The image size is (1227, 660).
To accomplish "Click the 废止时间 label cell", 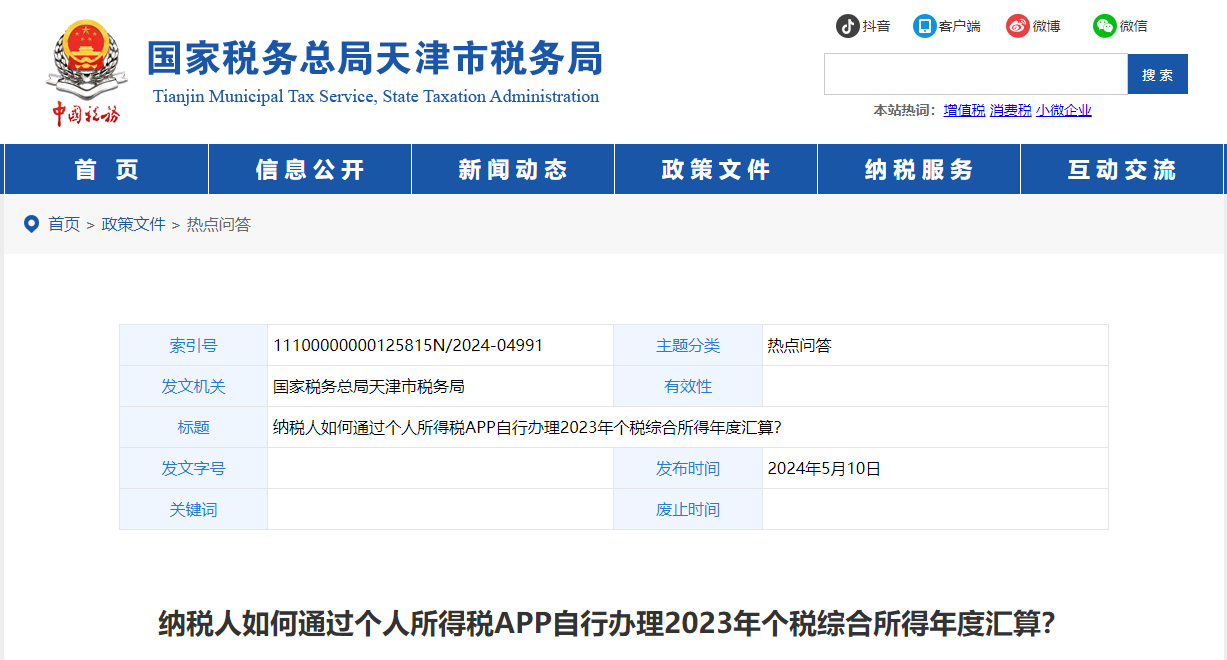I will click(688, 509).
